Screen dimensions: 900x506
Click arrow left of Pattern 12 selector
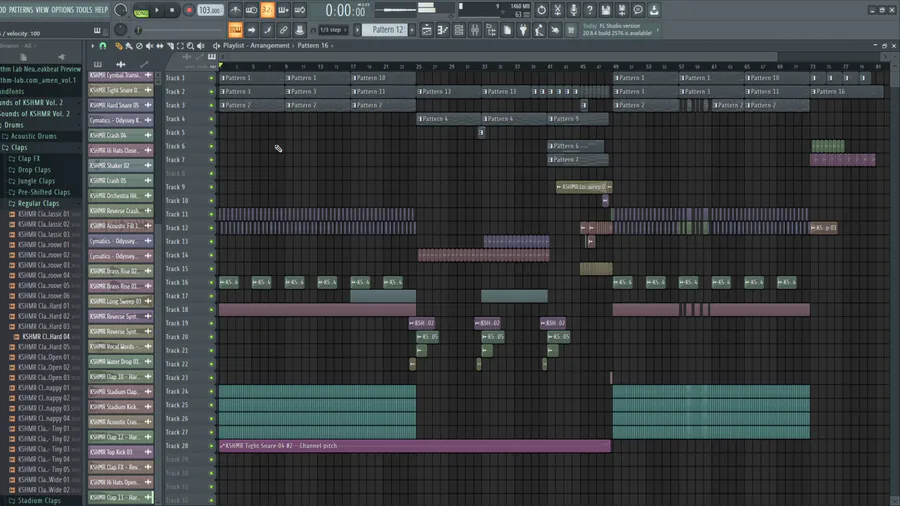(357, 30)
